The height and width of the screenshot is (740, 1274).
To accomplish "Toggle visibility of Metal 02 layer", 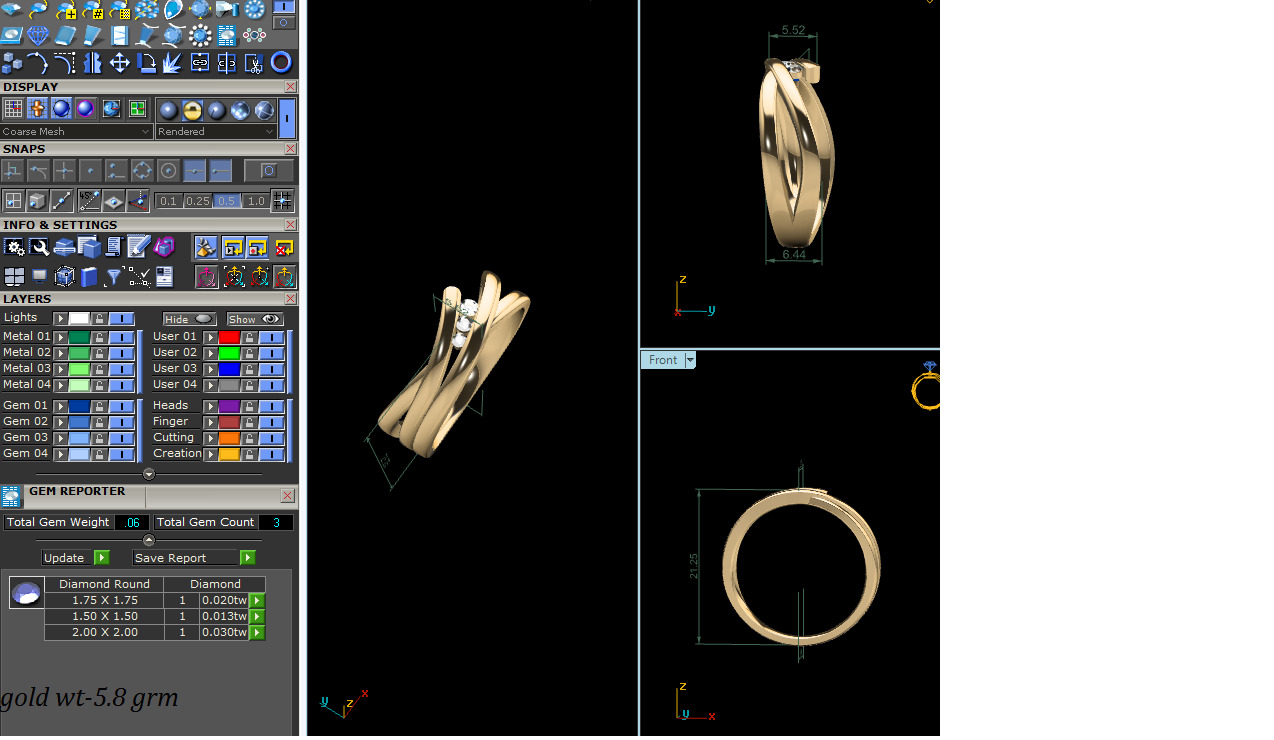I will pyautogui.click(x=121, y=353).
